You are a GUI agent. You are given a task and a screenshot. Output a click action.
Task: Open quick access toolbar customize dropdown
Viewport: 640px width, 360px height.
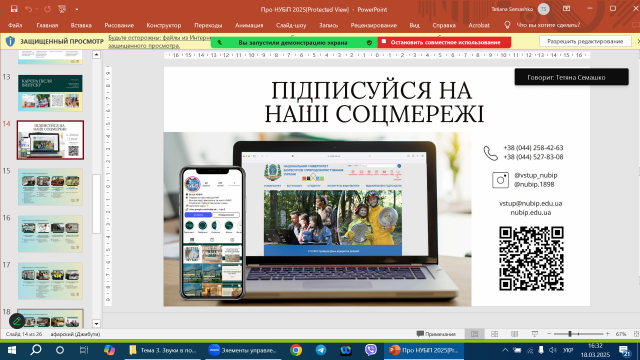click(x=77, y=9)
